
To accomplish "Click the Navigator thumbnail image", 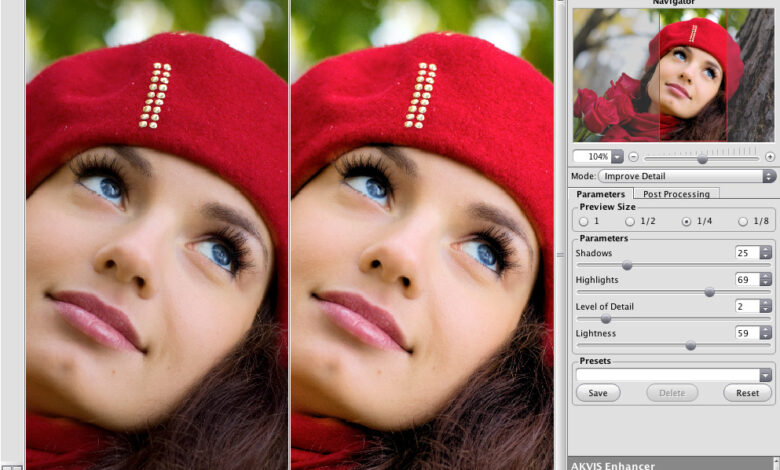I will pos(673,75).
